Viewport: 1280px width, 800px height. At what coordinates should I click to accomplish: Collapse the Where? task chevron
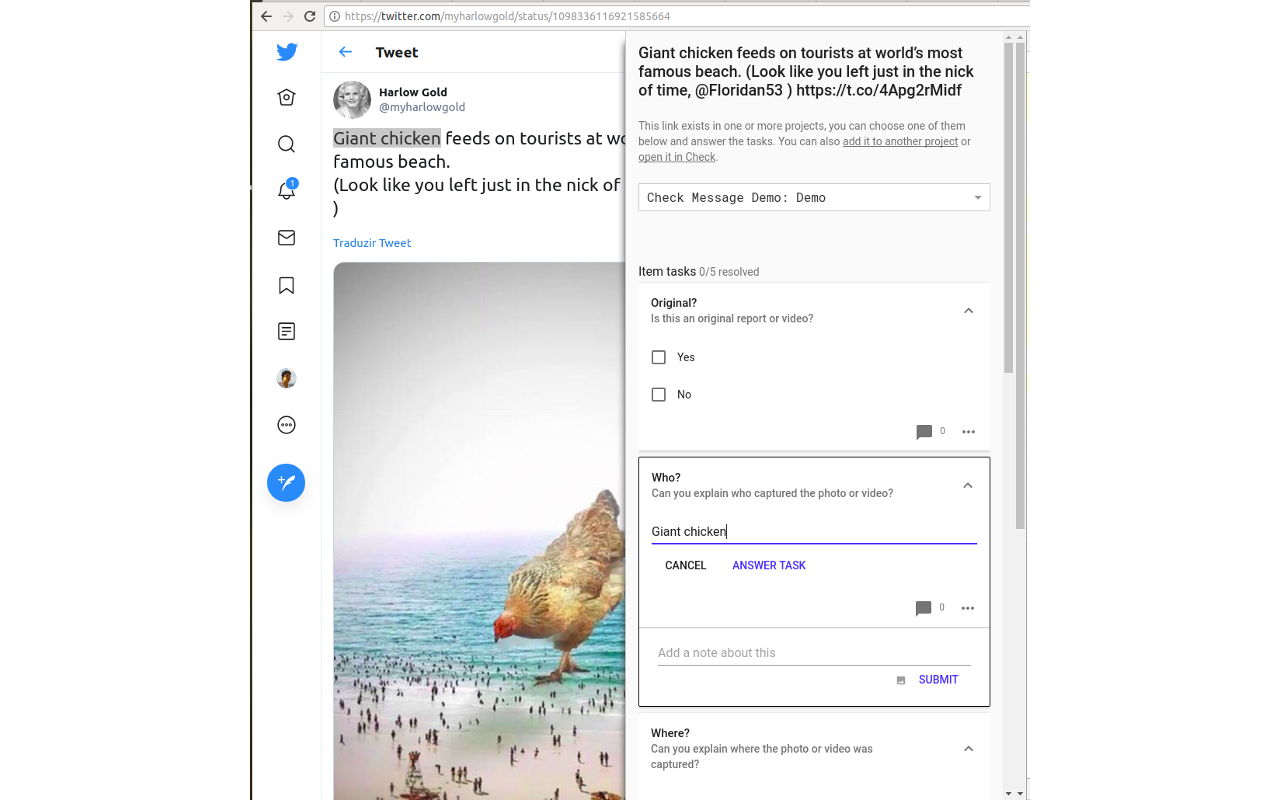968,749
